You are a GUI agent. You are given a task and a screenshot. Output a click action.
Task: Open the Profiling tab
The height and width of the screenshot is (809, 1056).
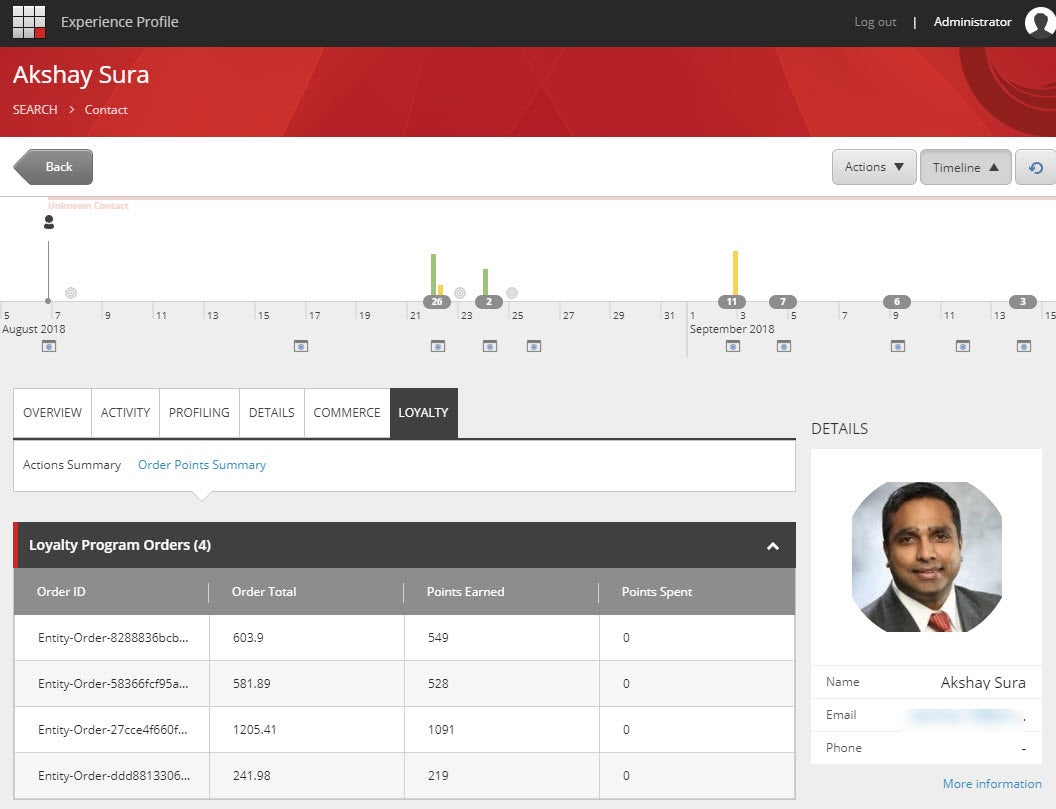click(x=199, y=413)
